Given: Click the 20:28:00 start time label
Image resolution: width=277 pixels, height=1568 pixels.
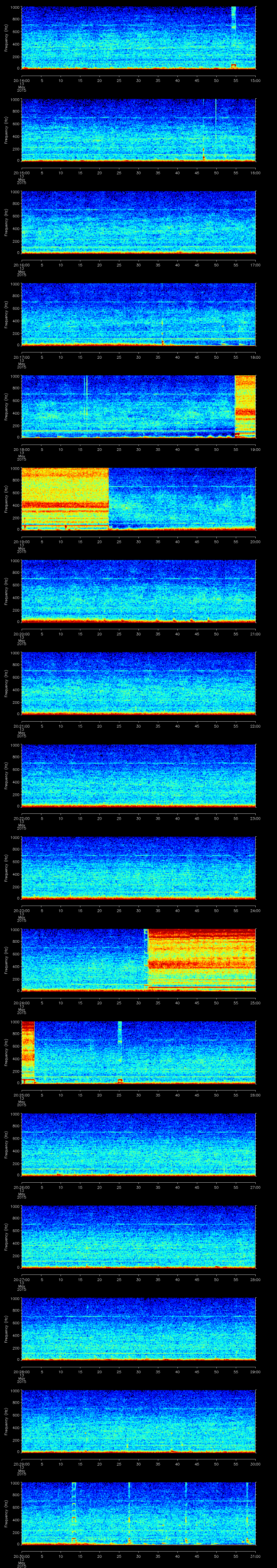Looking at the screenshot, I should point(21,1371).
